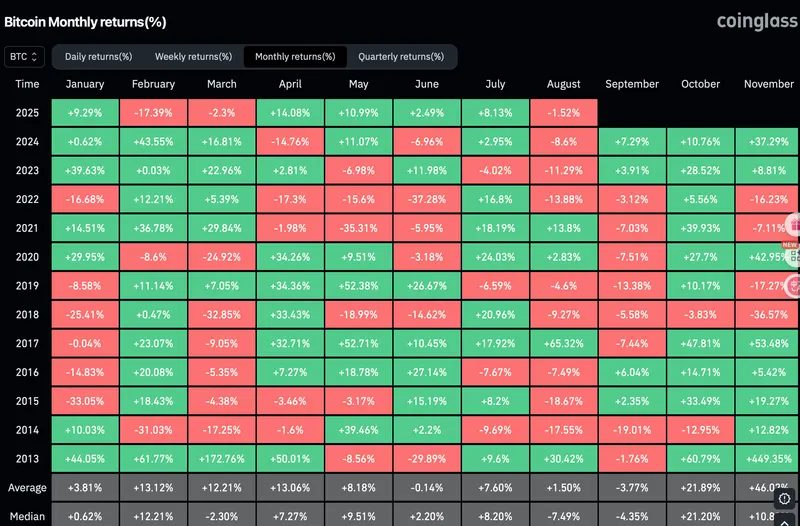Click the +172.76% cell for March 2013

pyautogui.click(x=221, y=459)
